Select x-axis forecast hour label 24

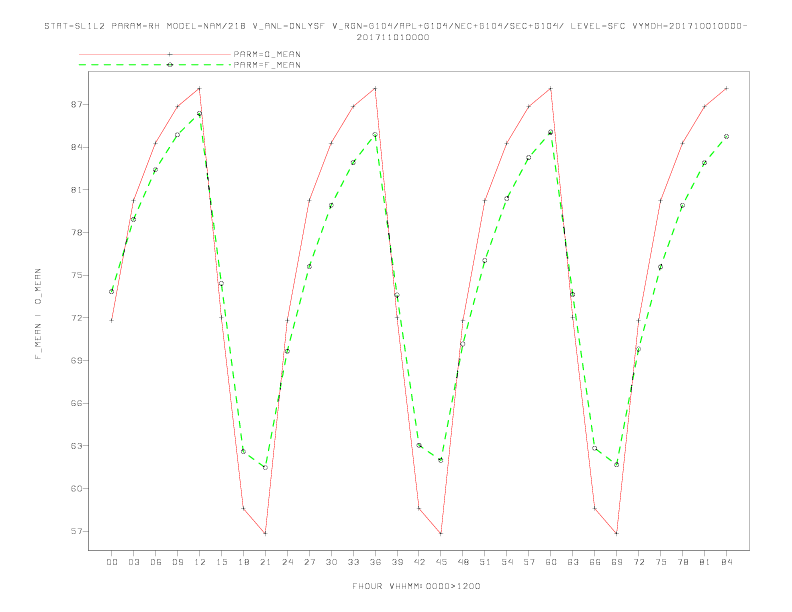click(287, 562)
